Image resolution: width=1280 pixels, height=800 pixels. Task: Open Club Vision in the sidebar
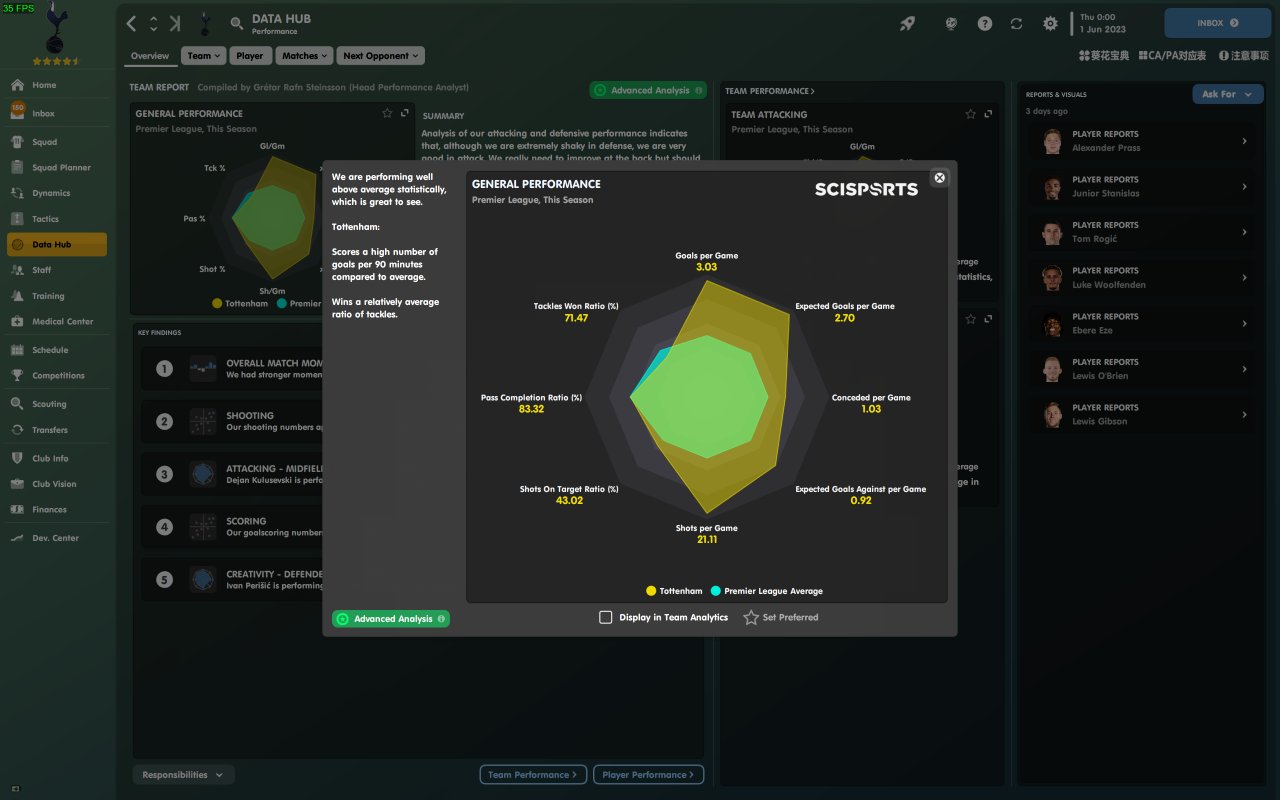pos(57,484)
